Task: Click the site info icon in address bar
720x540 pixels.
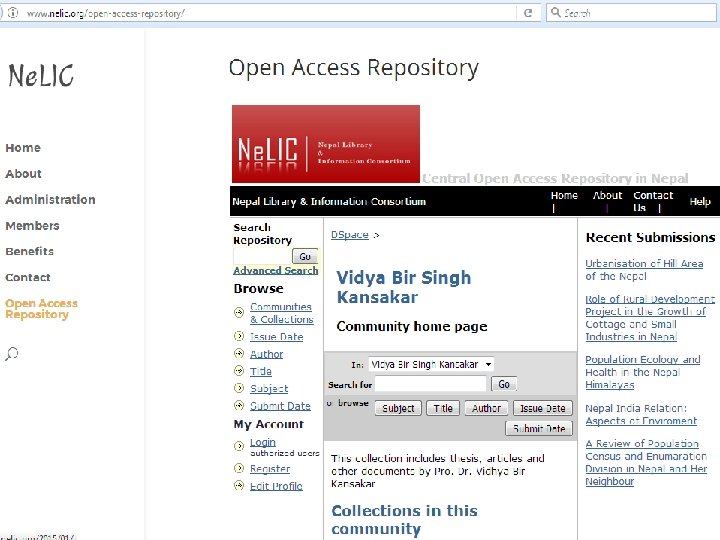Action: [x=13, y=13]
